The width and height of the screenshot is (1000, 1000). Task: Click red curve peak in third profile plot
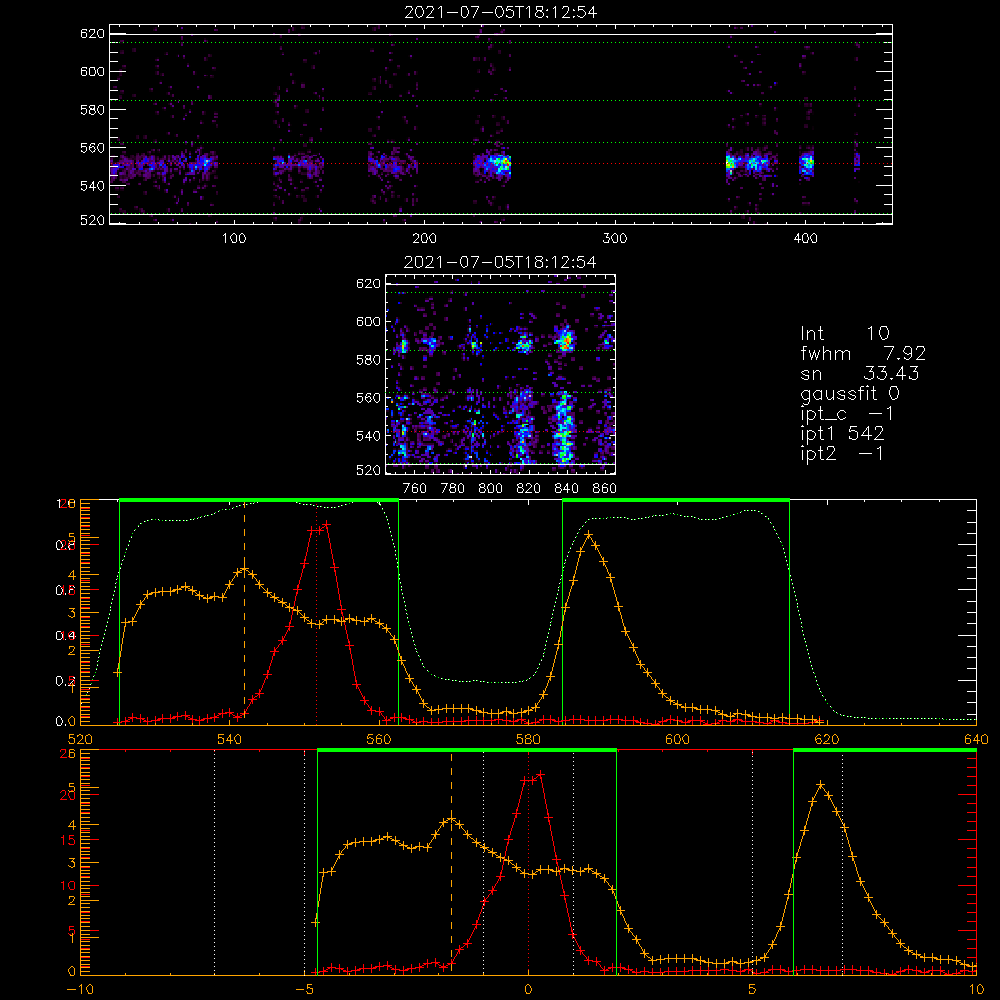(326, 524)
